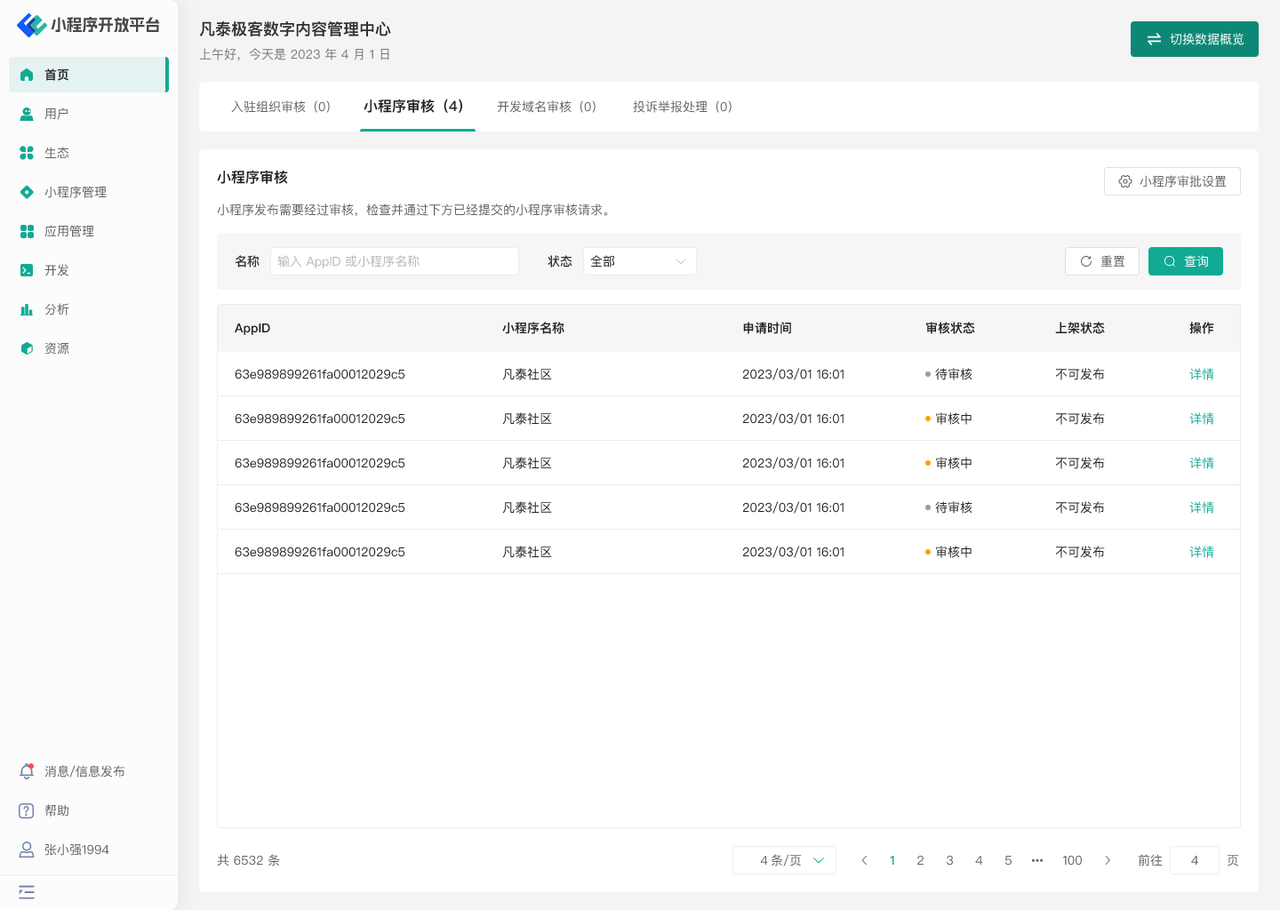Click the 查询 search button
The height and width of the screenshot is (910, 1280).
click(1185, 261)
